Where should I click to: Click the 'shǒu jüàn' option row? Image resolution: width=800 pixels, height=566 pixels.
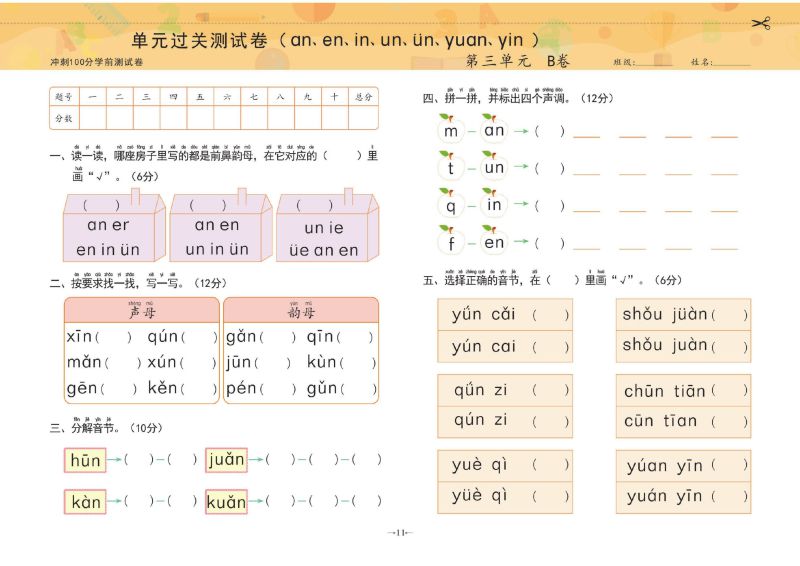tap(684, 315)
